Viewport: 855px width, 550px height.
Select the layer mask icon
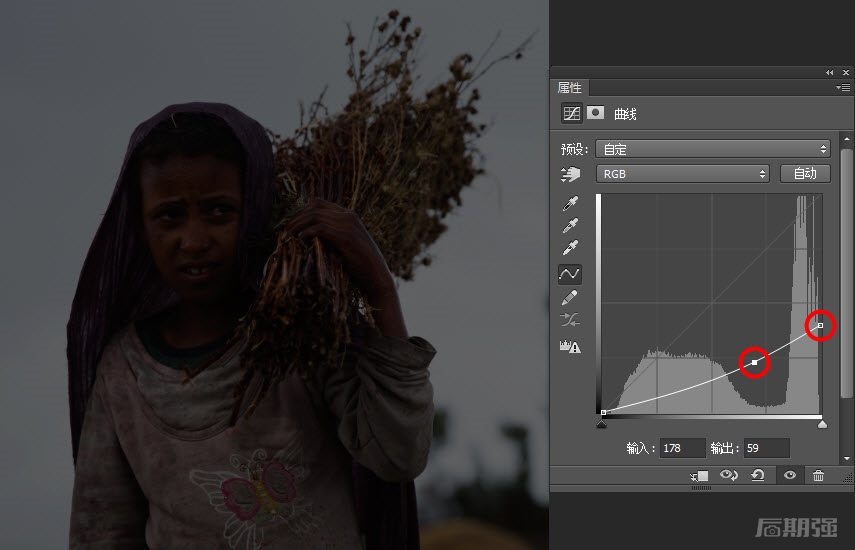tap(595, 113)
